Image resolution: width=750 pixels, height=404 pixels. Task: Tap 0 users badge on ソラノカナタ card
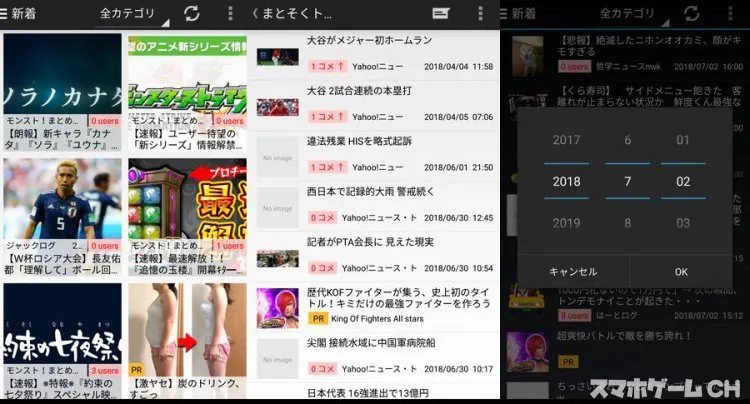point(105,121)
